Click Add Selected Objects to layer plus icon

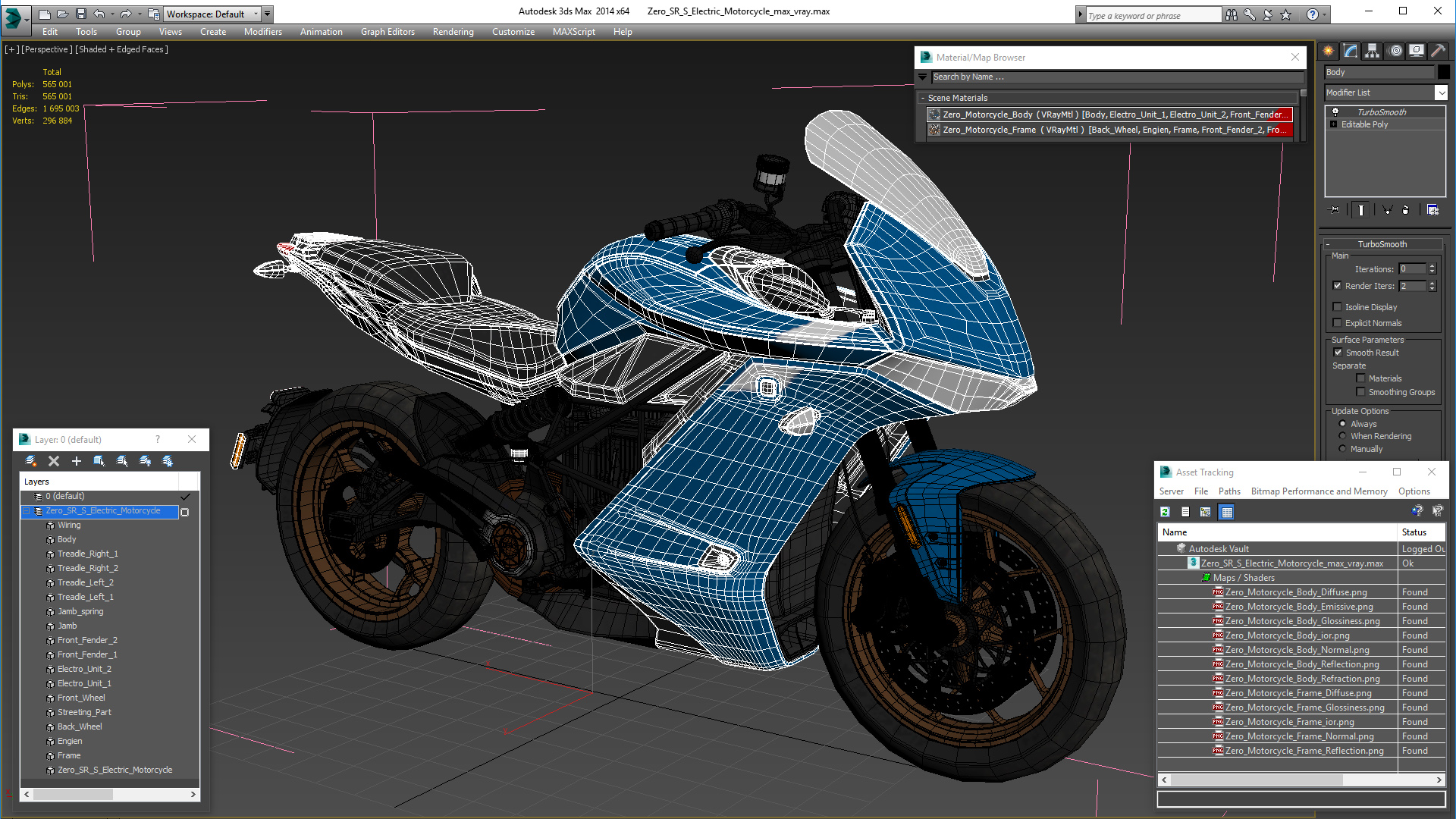tap(76, 461)
